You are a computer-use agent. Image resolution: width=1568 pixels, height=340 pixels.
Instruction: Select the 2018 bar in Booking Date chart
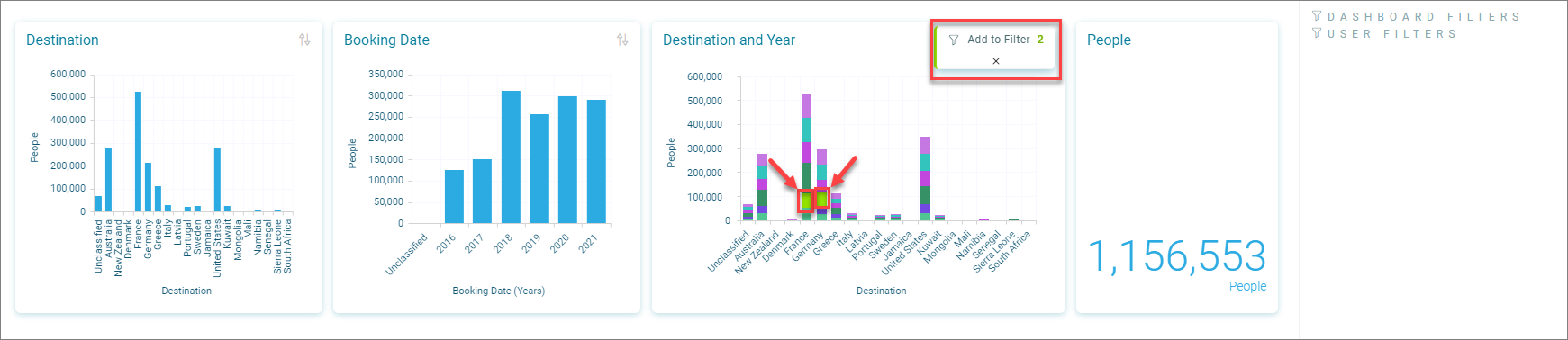511,157
